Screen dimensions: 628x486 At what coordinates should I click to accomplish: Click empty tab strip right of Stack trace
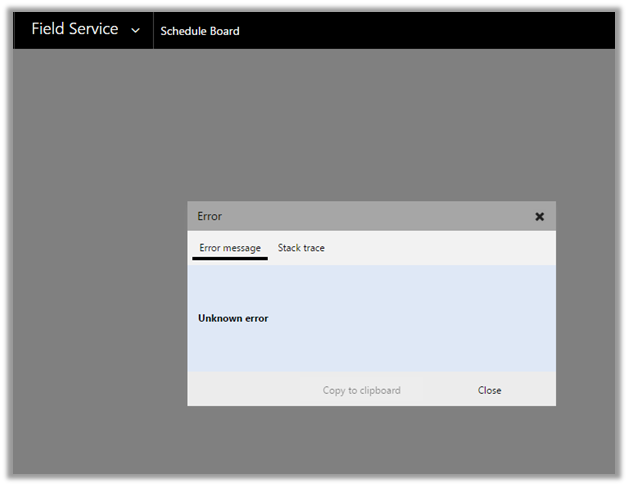[440, 248]
